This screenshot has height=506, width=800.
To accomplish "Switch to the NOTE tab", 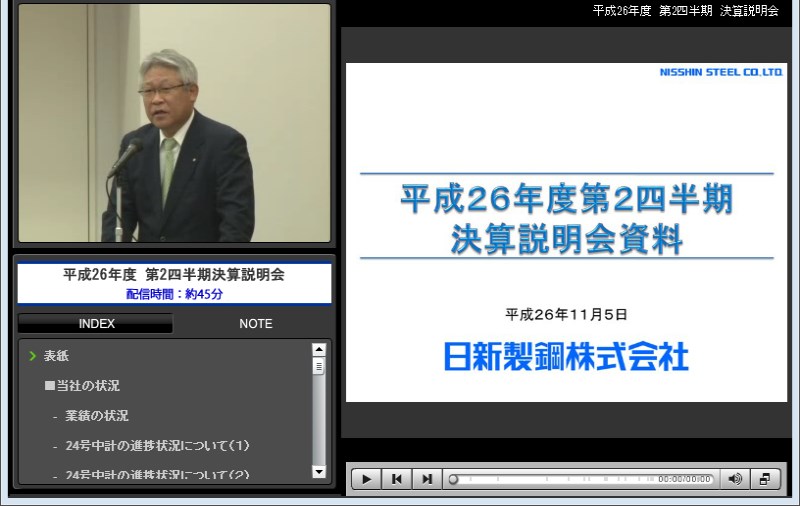I will tap(256, 323).
